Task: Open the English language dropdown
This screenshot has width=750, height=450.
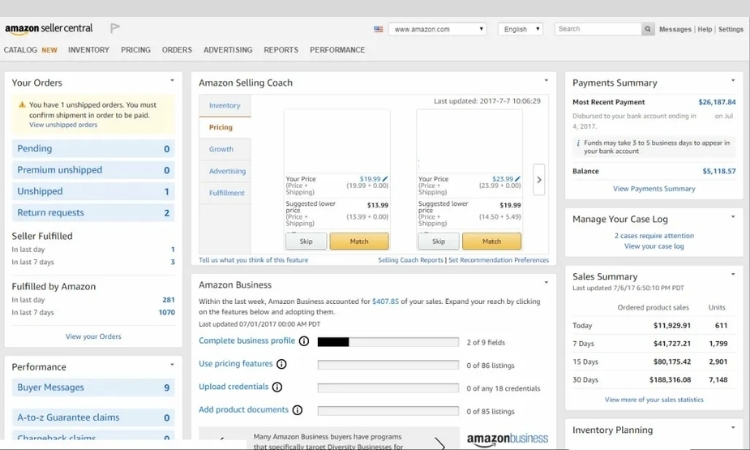Action: [x=520, y=29]
